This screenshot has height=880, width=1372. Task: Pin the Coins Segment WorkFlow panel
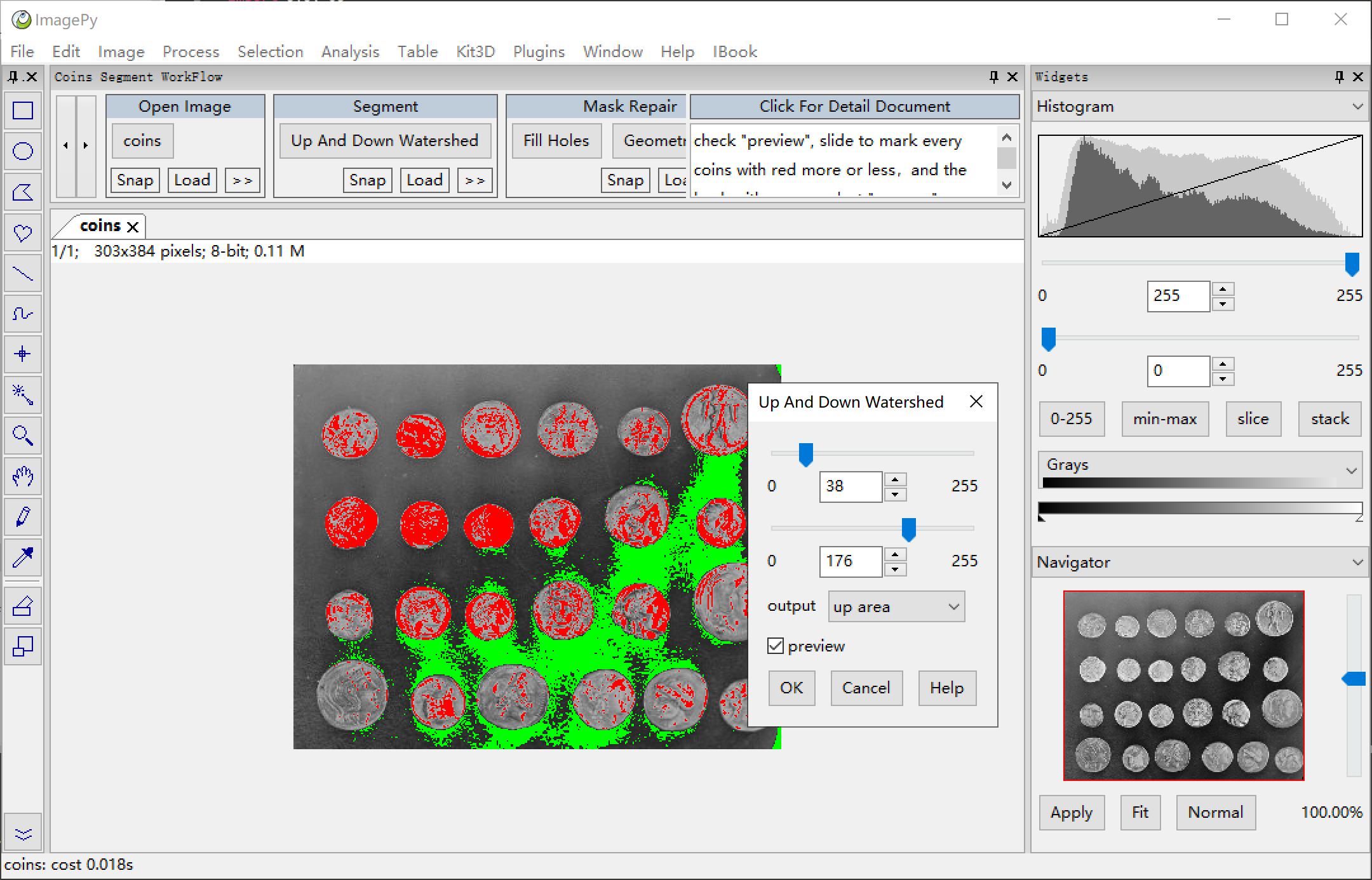click(994, 77)
